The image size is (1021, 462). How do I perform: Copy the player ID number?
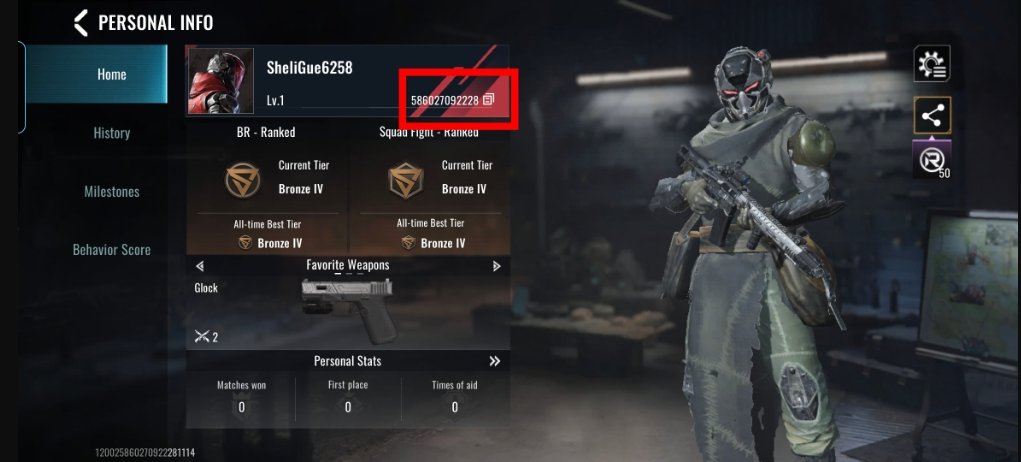point(489,99)
